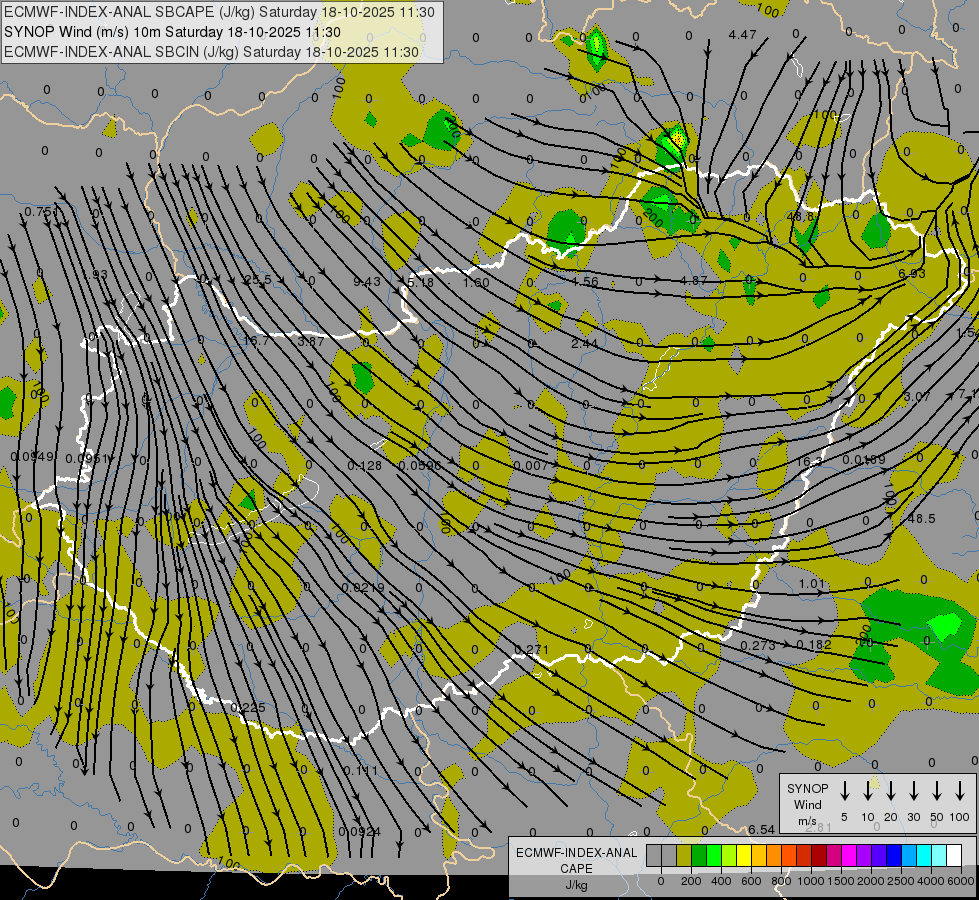
Task: Click the 0.0219 value on the map
Action: tap(363, 588)
